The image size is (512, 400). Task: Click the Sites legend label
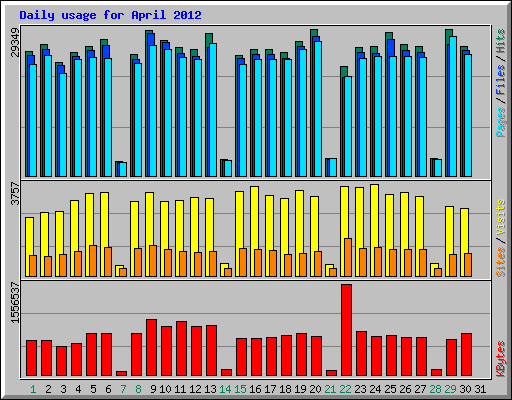tap(501, 262)
